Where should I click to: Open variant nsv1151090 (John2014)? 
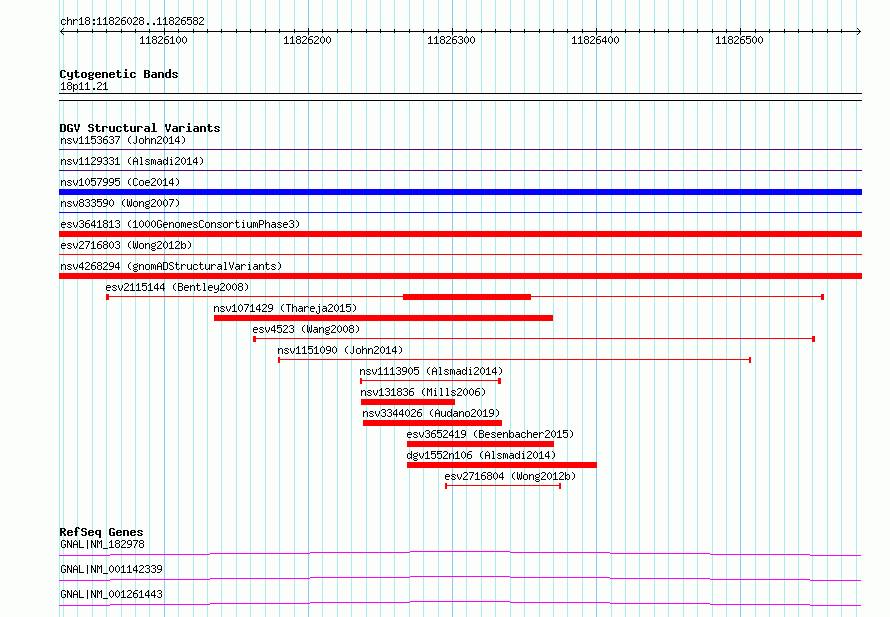pyautogui.click(x=340, y=350)
